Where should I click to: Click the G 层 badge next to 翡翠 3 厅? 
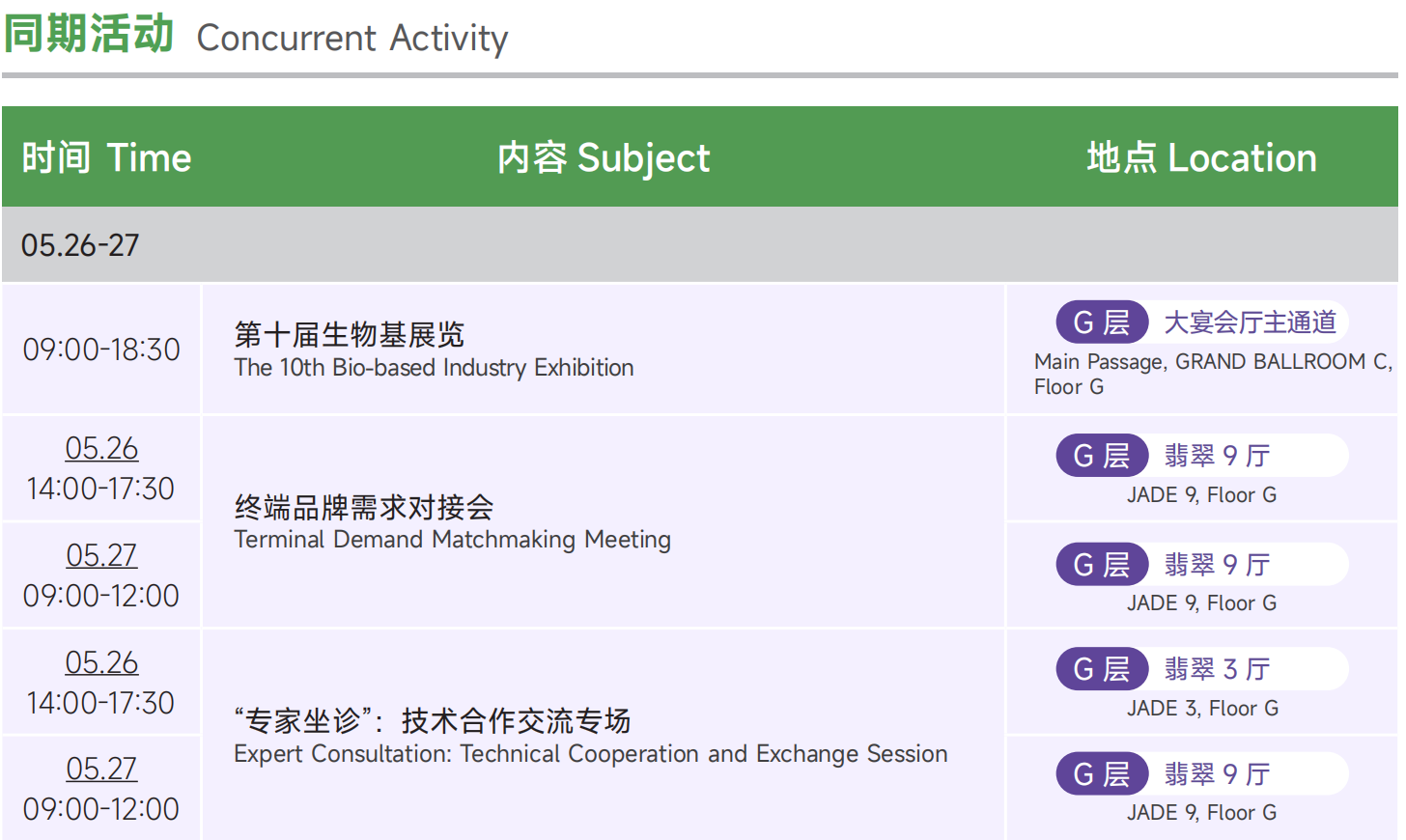(x=1101, y=669)
